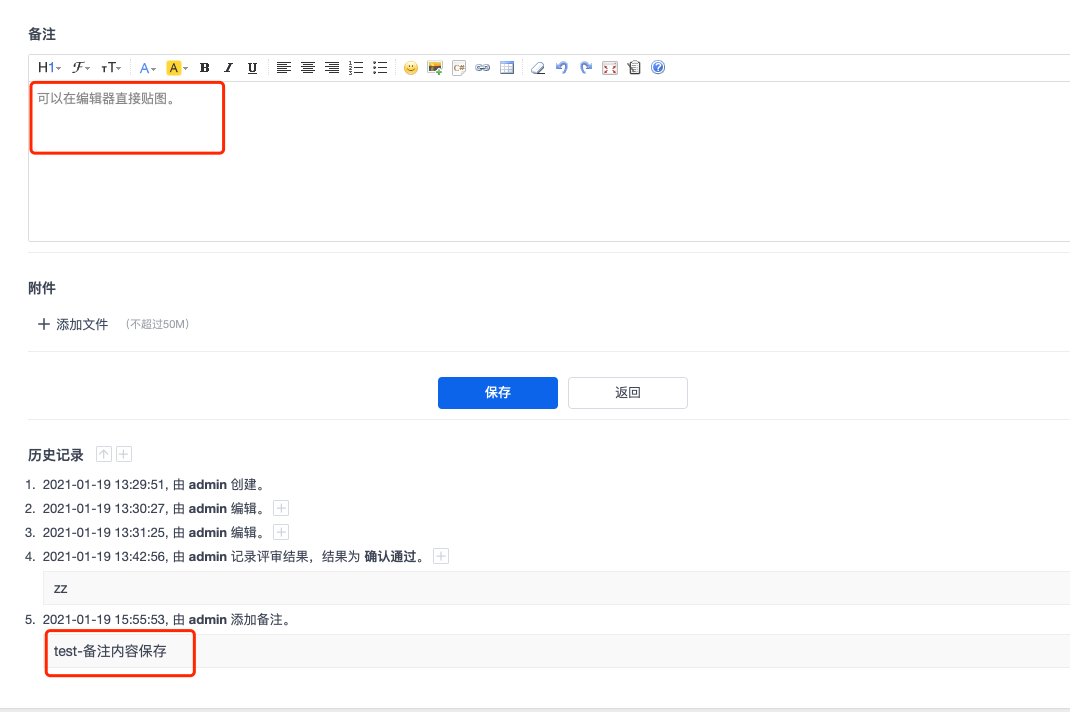
Task: Click the 15:55:53 添加备注 record text
Action: tap(168, 620)
